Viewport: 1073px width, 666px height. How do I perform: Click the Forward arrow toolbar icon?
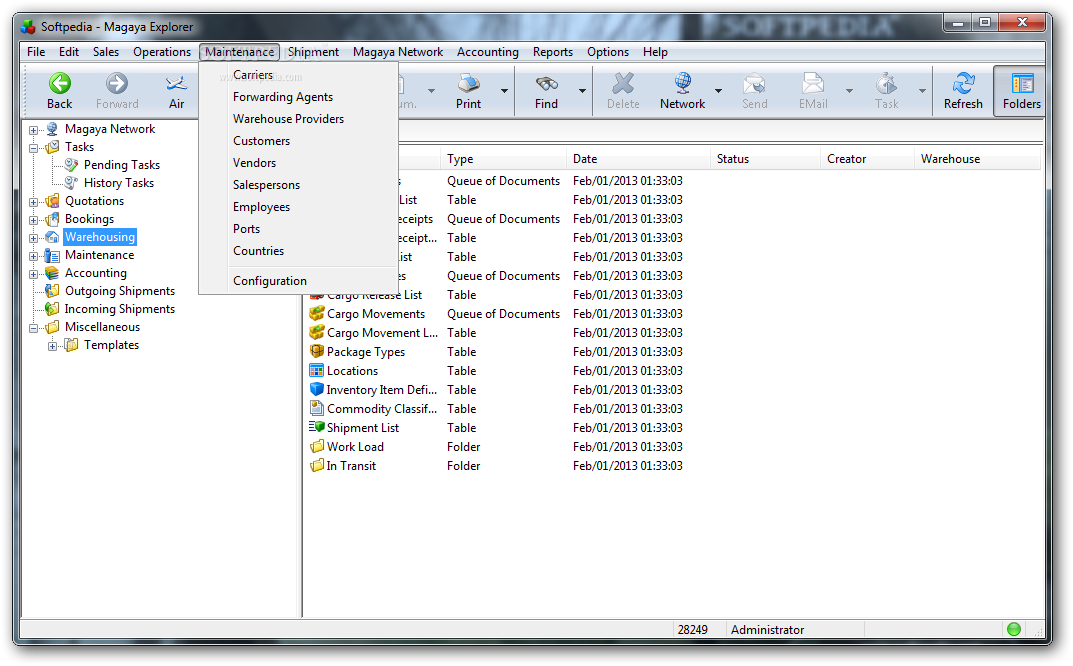coord(117,84)
